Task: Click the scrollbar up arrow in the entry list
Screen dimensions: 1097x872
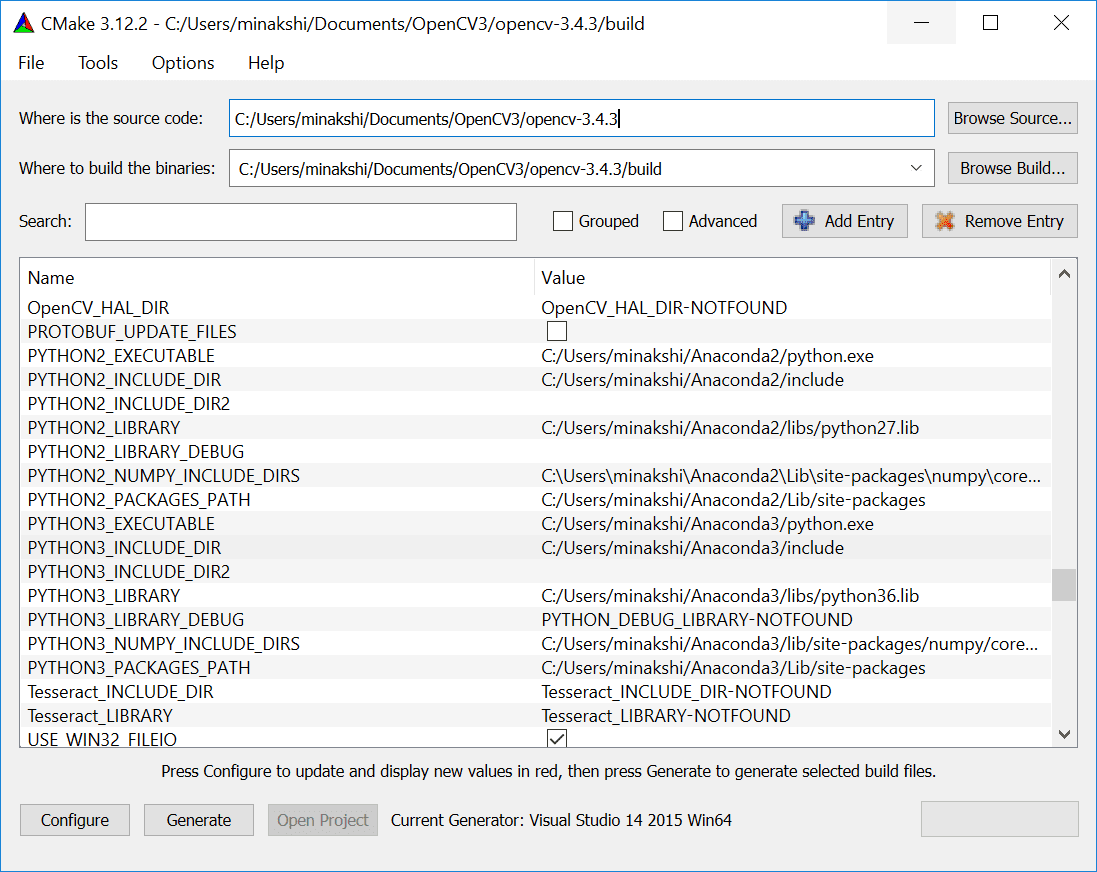Action: click(1064, 274)
